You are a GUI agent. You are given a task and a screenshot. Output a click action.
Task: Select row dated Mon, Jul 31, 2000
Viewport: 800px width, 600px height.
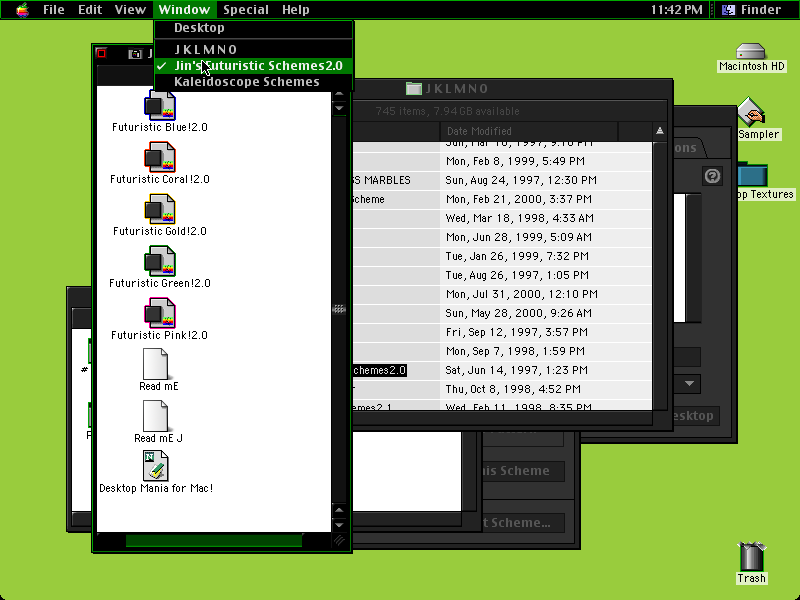[502, 294]
